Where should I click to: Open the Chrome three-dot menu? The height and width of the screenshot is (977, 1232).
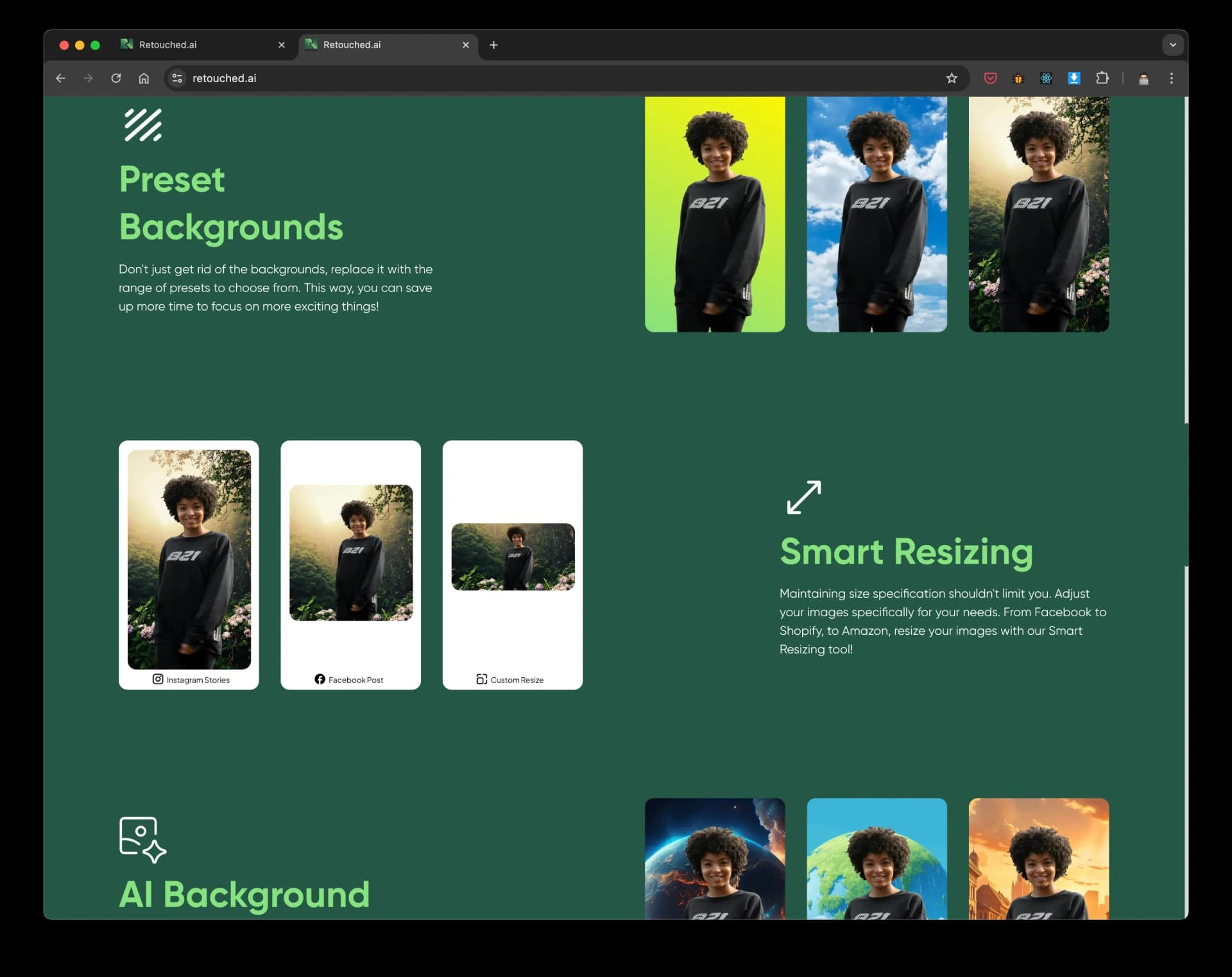[1172, 78]
